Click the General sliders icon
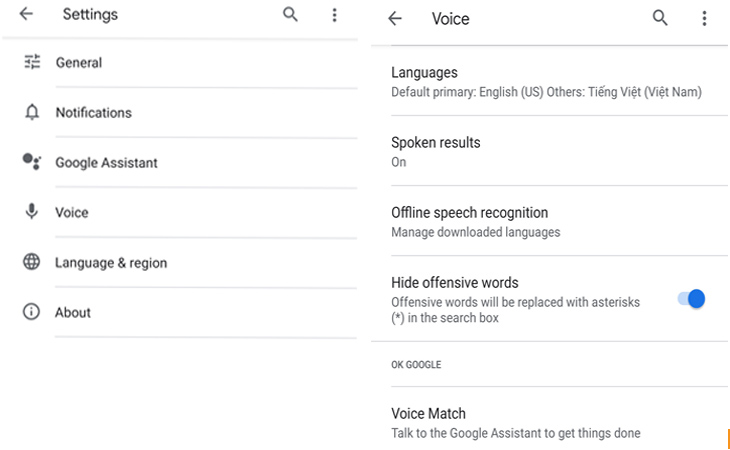The image size is (730, 450). point(32,62)
